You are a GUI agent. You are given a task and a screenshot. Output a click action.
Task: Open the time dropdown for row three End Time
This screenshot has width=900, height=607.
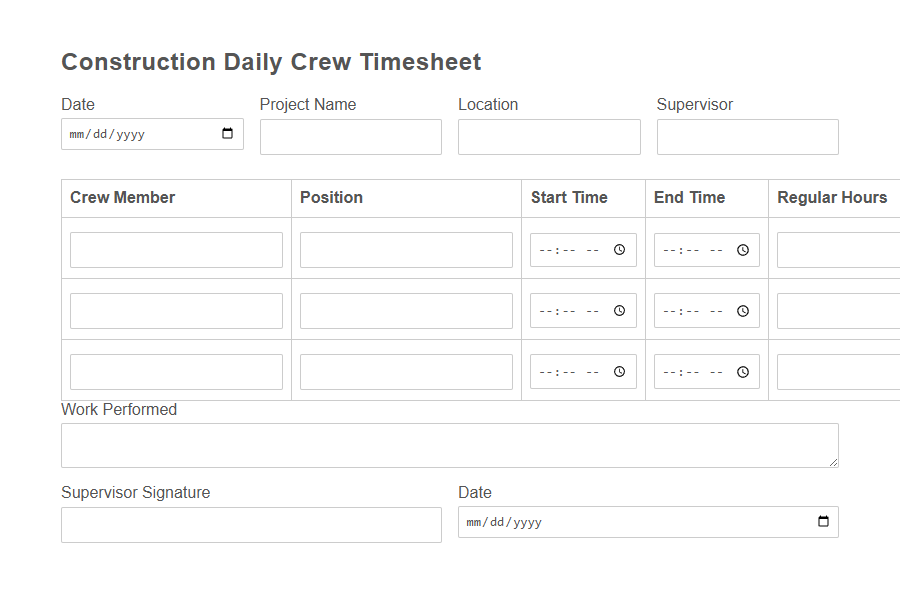743,371
